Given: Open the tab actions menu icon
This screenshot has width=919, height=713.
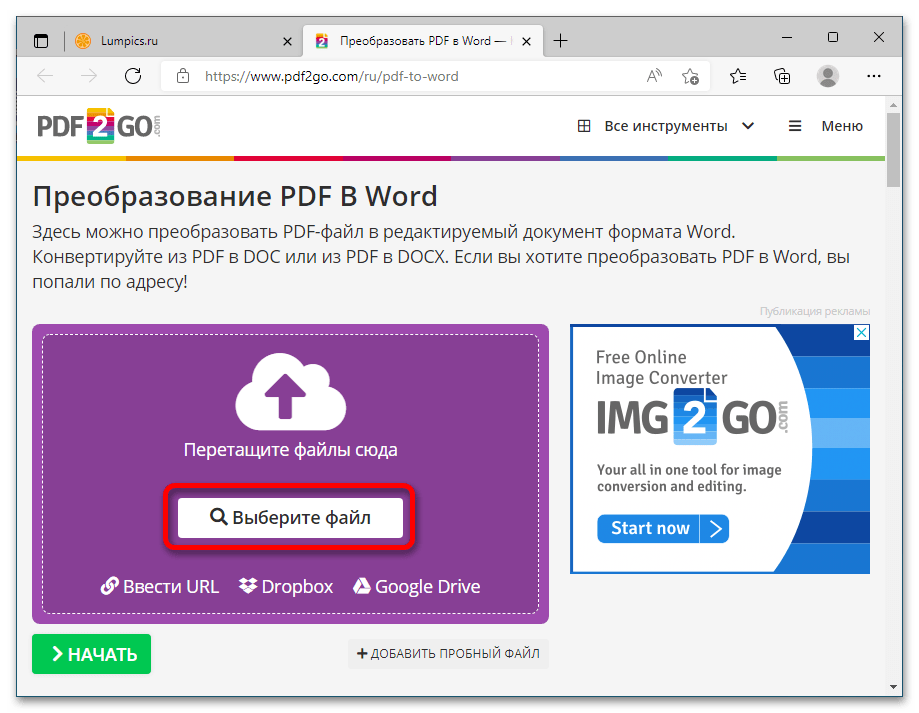Looking at the screenshot, I should point(41,41).
